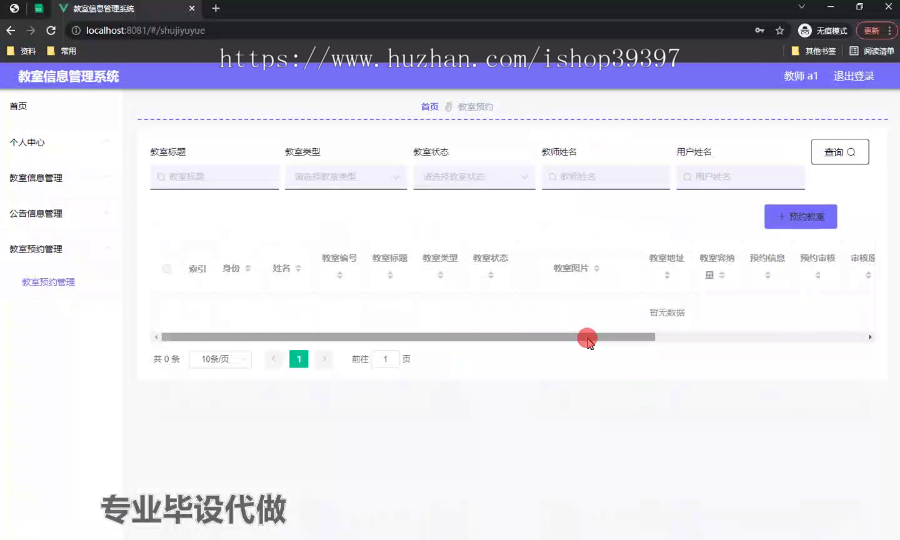This screenshot has width=900, height=540.
Task: Bookmark this page with the star icon
Action: (779, 30)
